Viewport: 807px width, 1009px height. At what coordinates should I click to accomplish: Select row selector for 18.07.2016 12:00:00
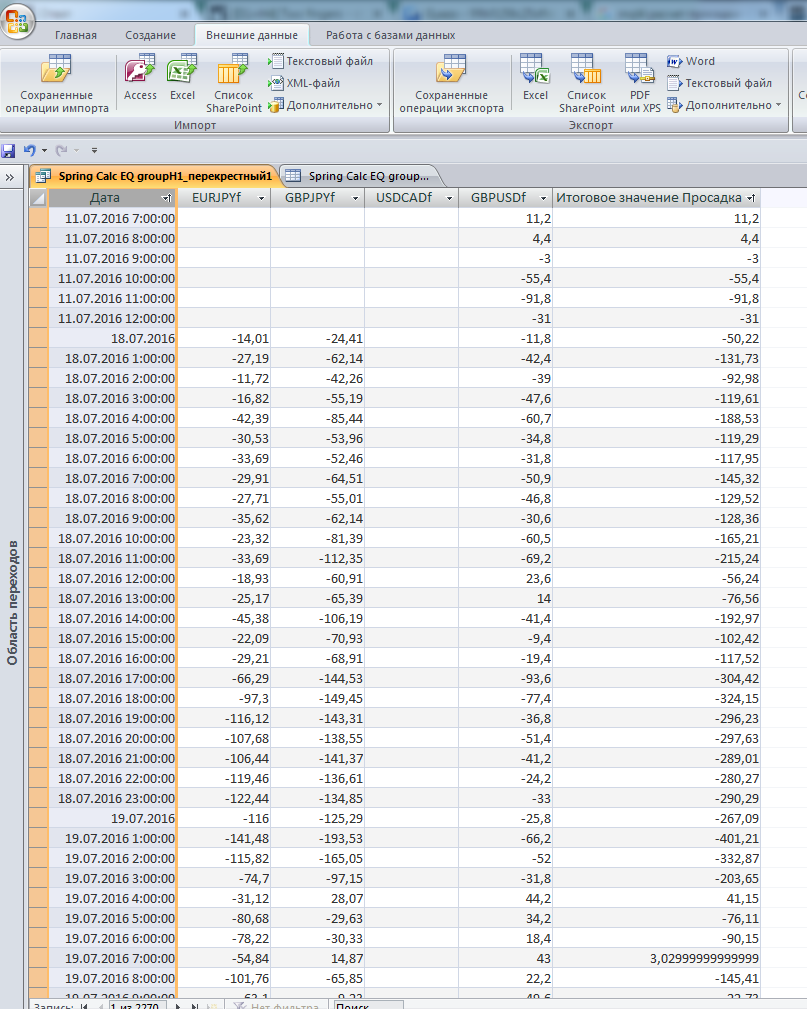39,579
